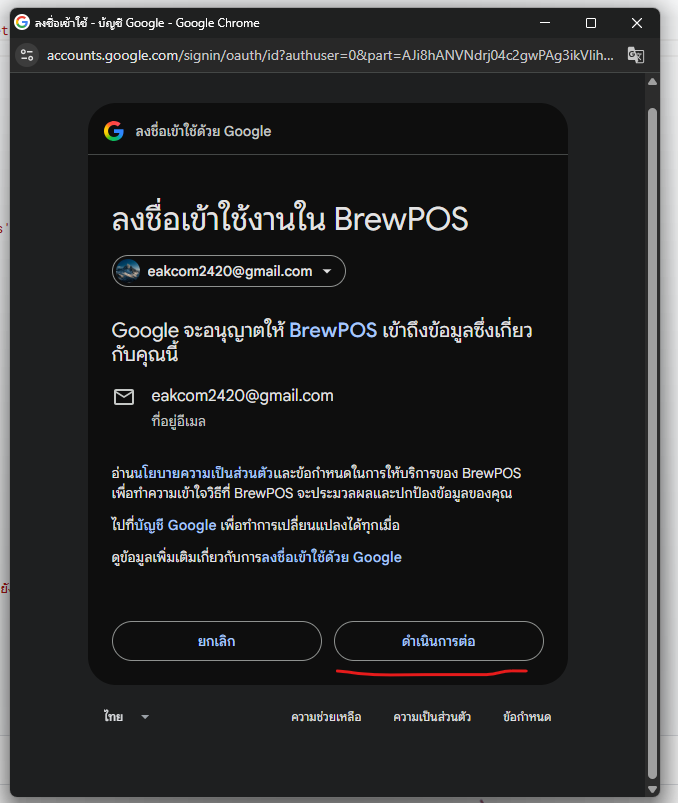Maximize the Chrome sign-in window
The width and height of the screenshot is (678, 803).
(x=591, y=23)
